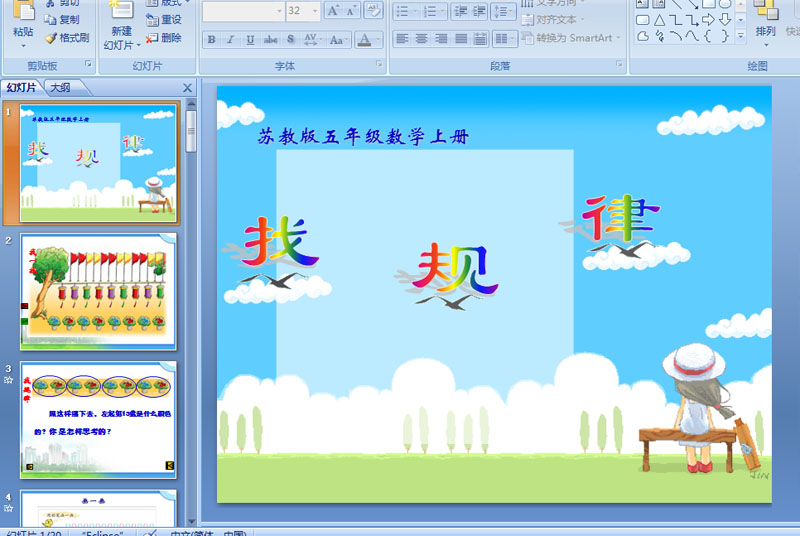Viewport: 800px width, 536px height.
Task: Open the Arrange (排列) menu
Action: coord(765,23)
